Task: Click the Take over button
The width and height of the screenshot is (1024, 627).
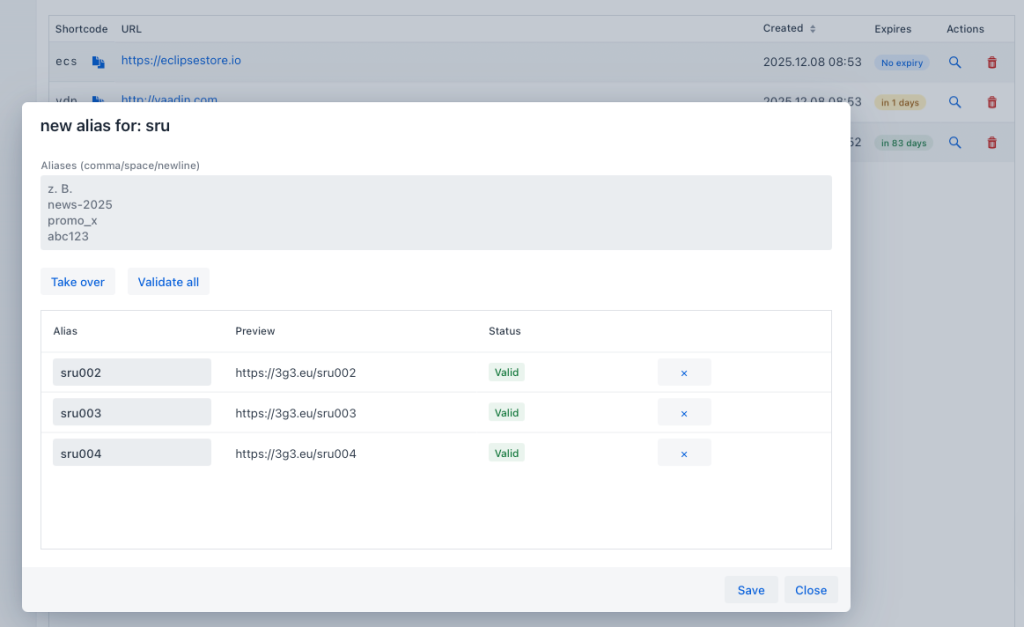Action: click(77, 281)
